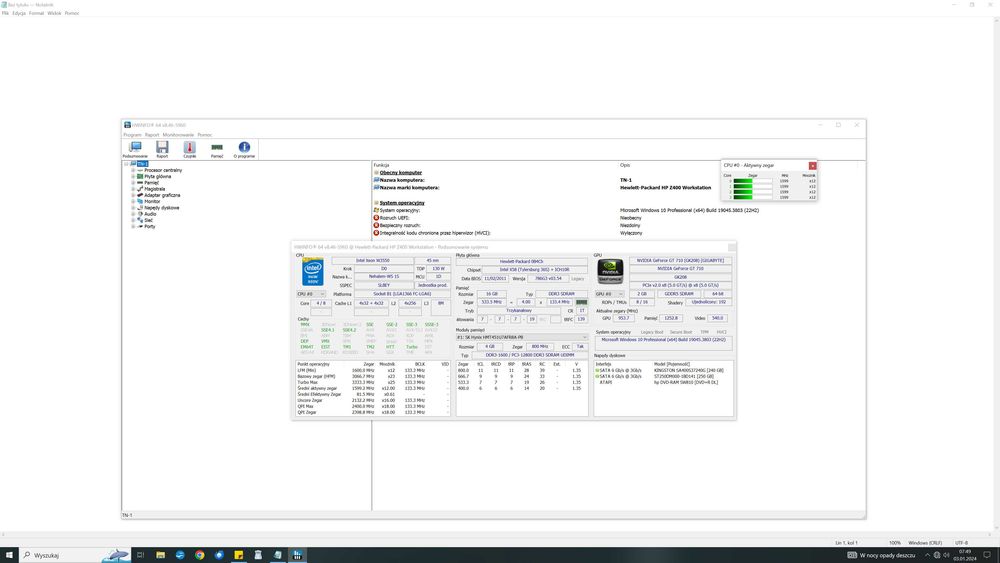Open Task View on the taskbar
The height and width of the screenshot is (563, 1000).
click(140, 555)
